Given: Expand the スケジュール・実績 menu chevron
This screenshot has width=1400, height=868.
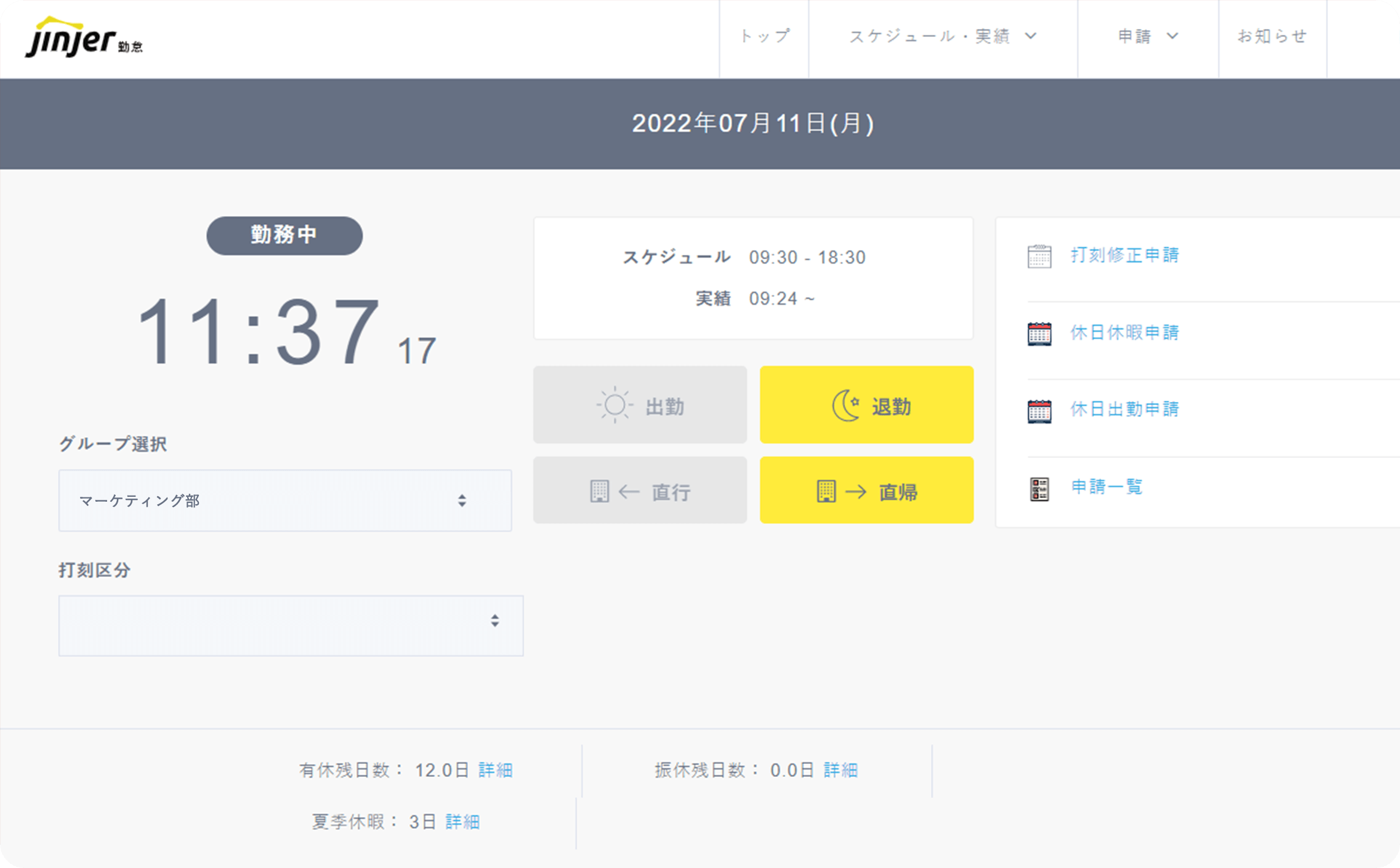Looking at the screenshot, I should pos(1031,36).
